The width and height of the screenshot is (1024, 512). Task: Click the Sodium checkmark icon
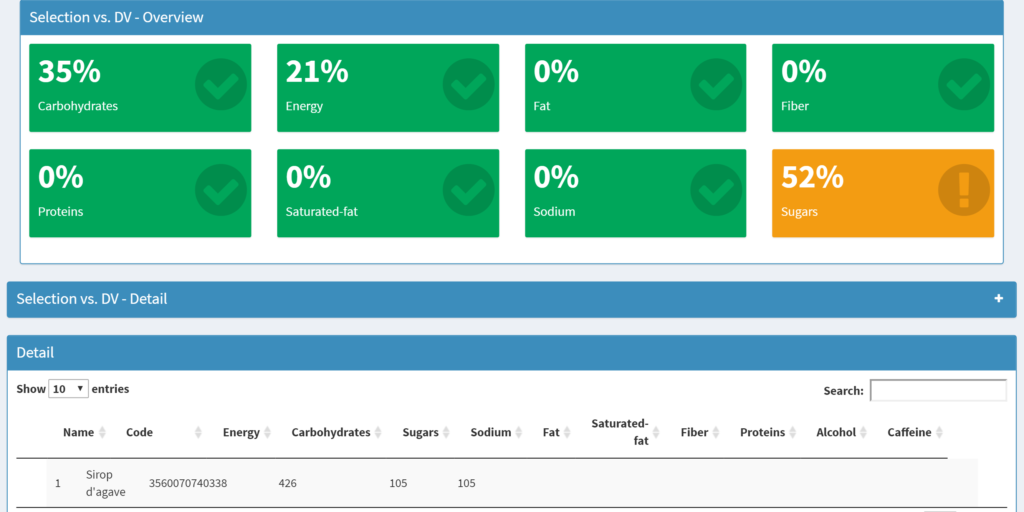click(x=715, y=190)
